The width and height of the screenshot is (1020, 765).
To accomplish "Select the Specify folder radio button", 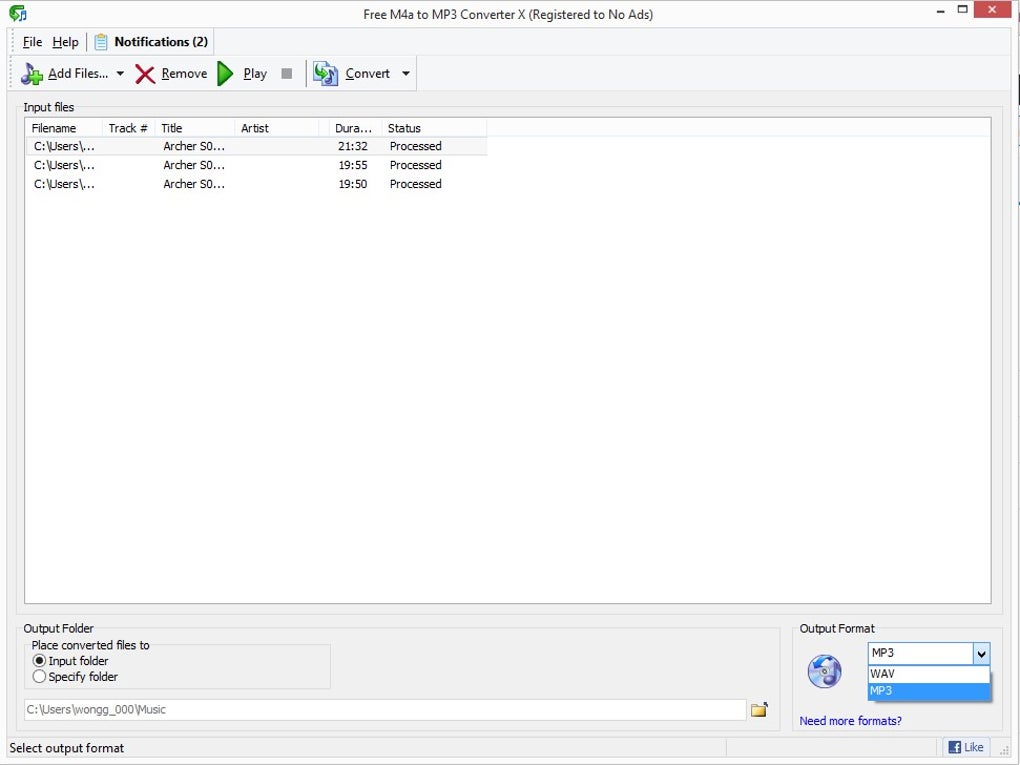I will [39, 677].
